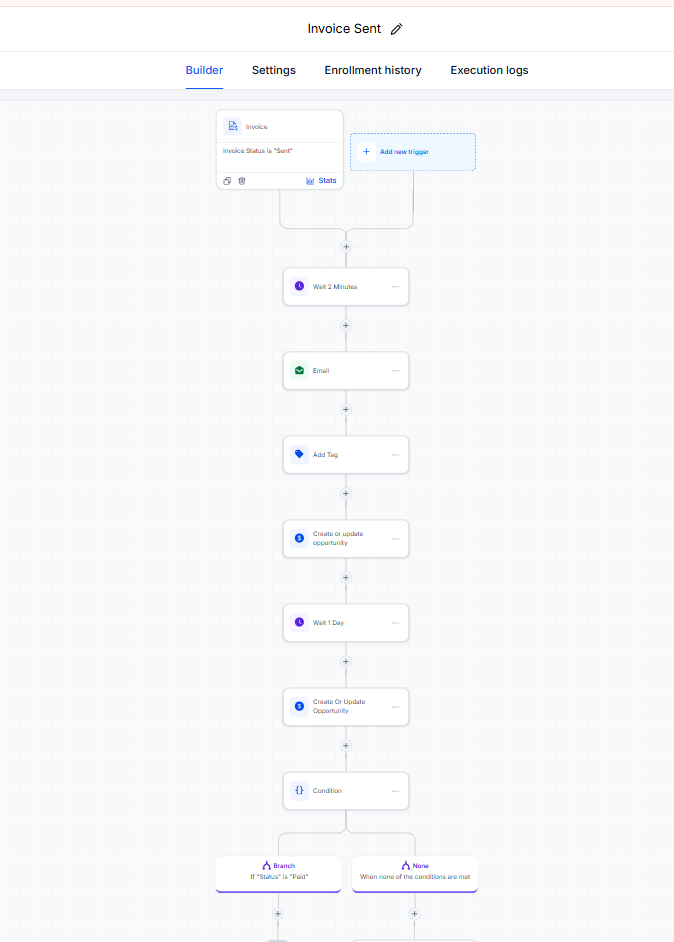The image size is (674, 942).
Task: Open the Enrollment history tab
Action: pyautogui.click(x=373, y=70)
